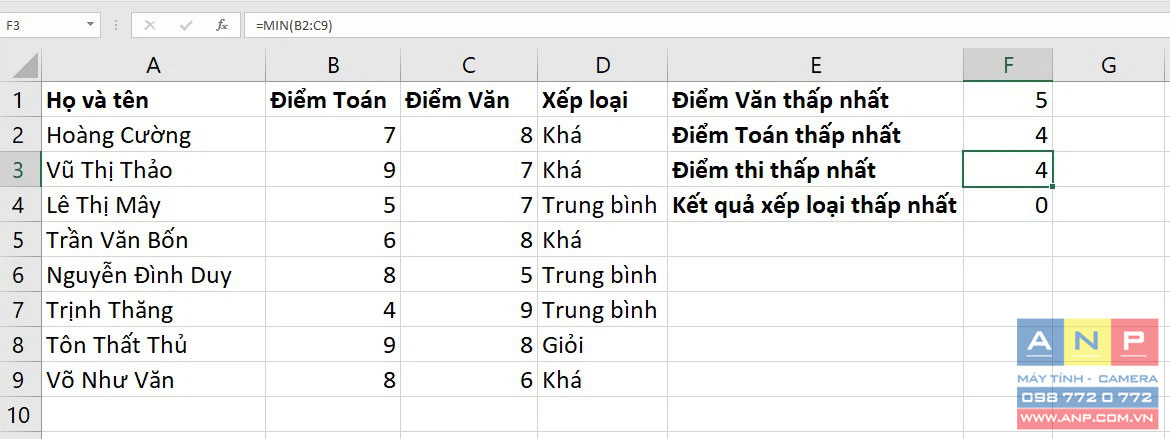Select the Tôn Thất Thủ name cell
The width and height of the screenshot is (1170, 439).
153,344
